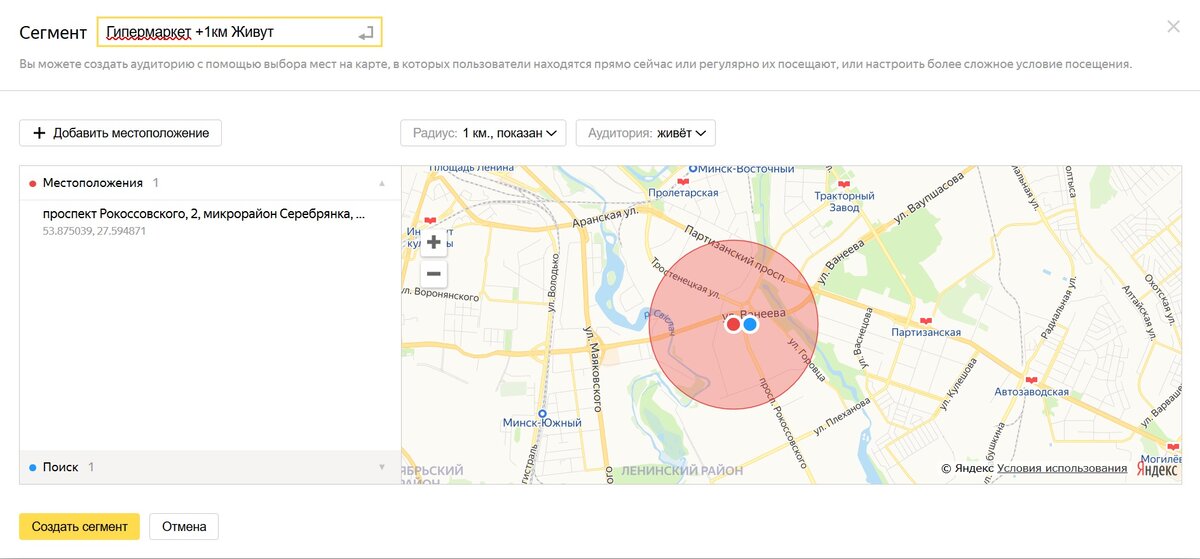Expand the Поиск section
Viewport: 1200px width, 559px height.
click(381, 467)
